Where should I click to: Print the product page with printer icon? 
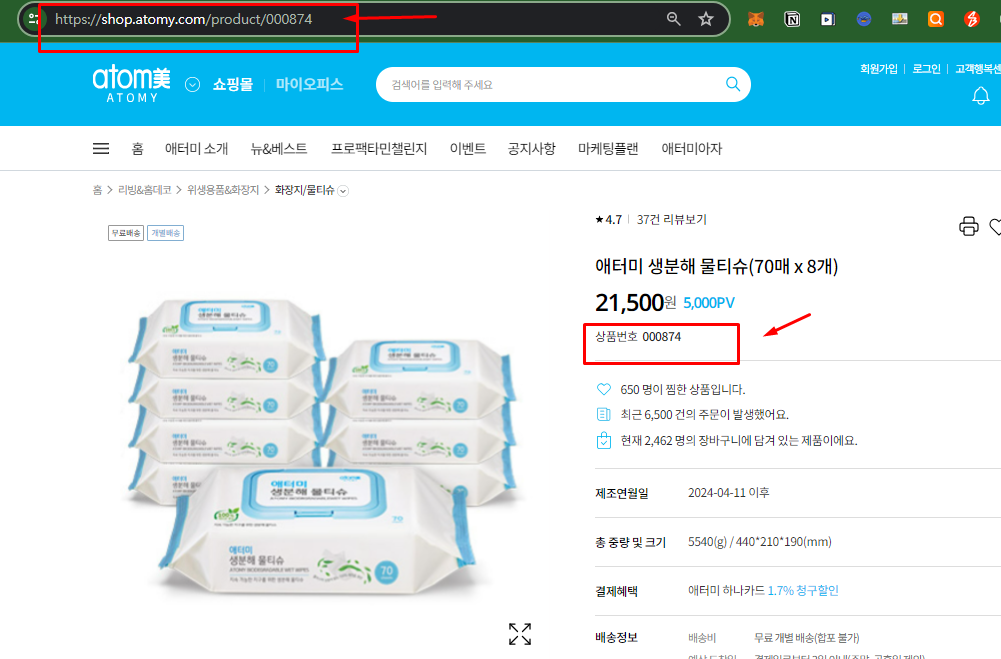(968, 226)
